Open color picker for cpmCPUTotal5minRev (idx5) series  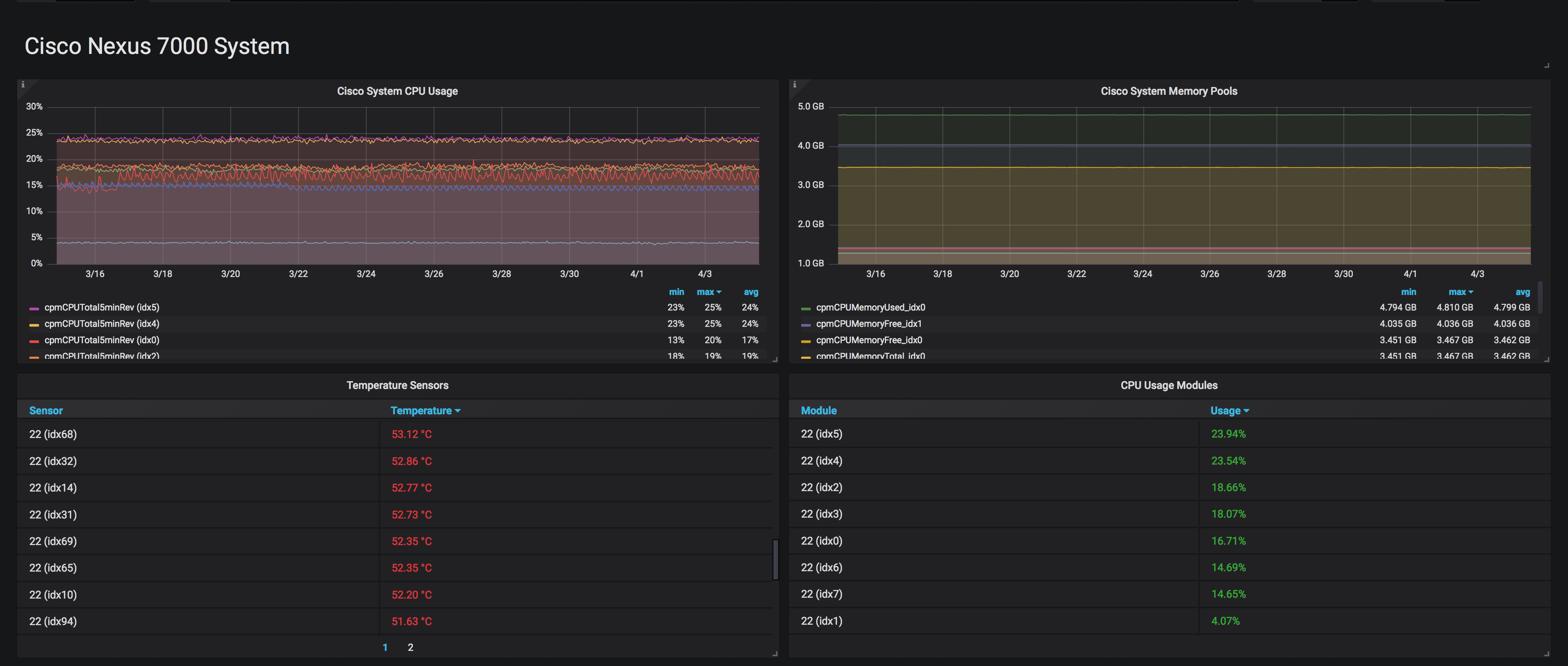click(x=34, y=308)
